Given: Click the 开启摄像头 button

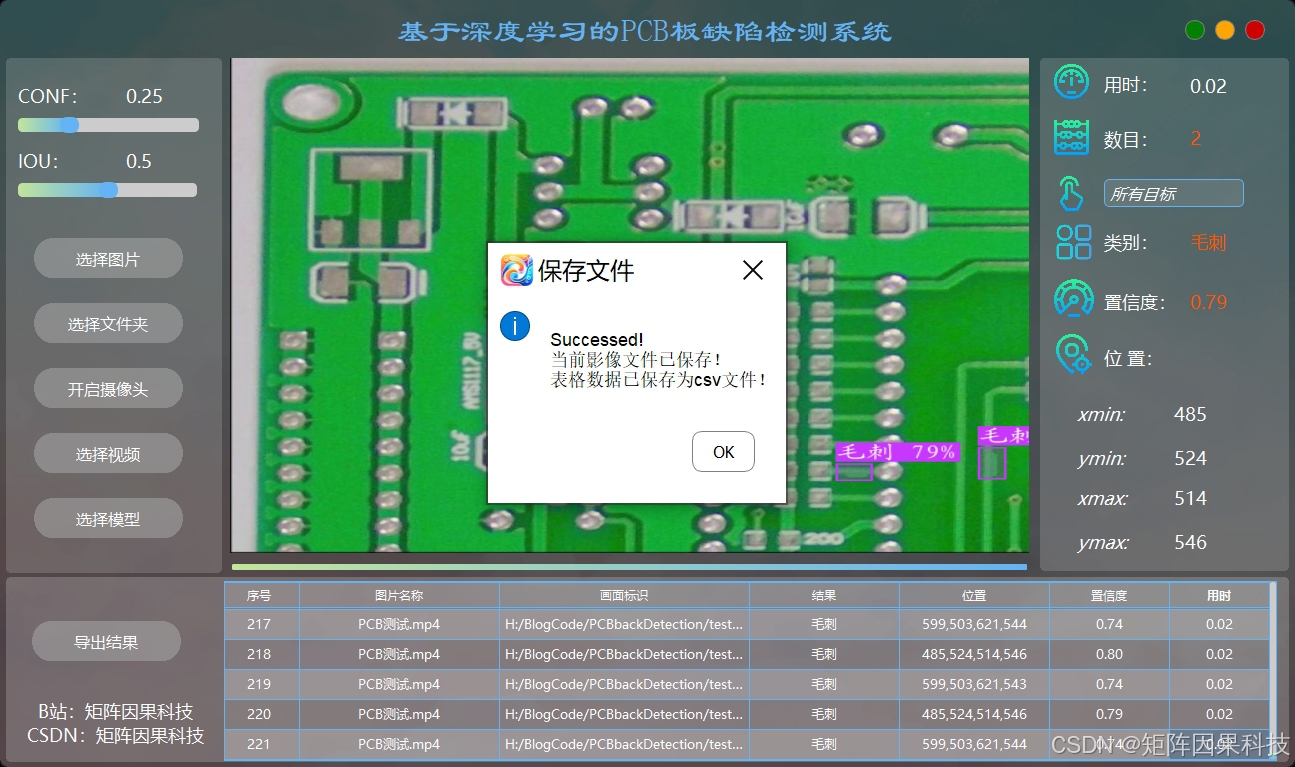Looking at the screenshot, I should pos(108,389).
